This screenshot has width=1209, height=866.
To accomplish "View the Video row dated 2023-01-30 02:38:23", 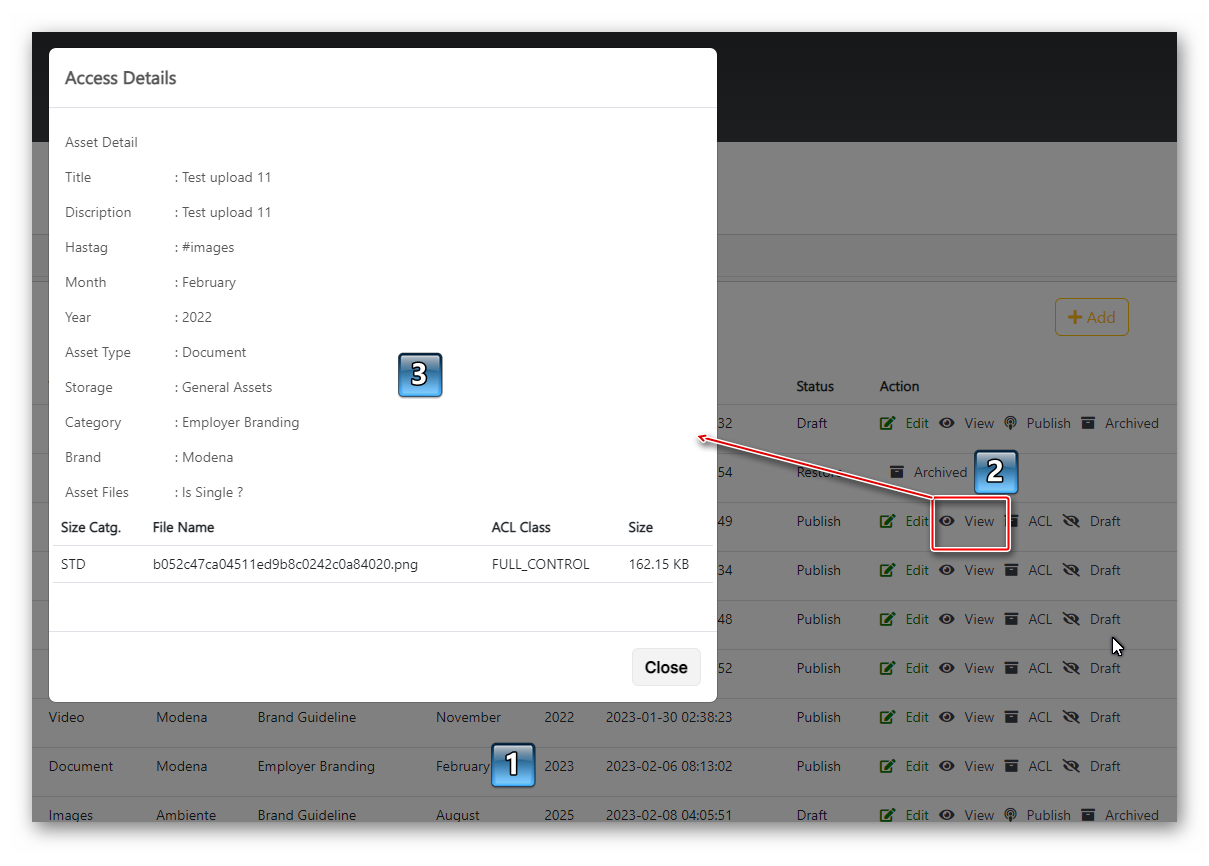I will 966,717.
